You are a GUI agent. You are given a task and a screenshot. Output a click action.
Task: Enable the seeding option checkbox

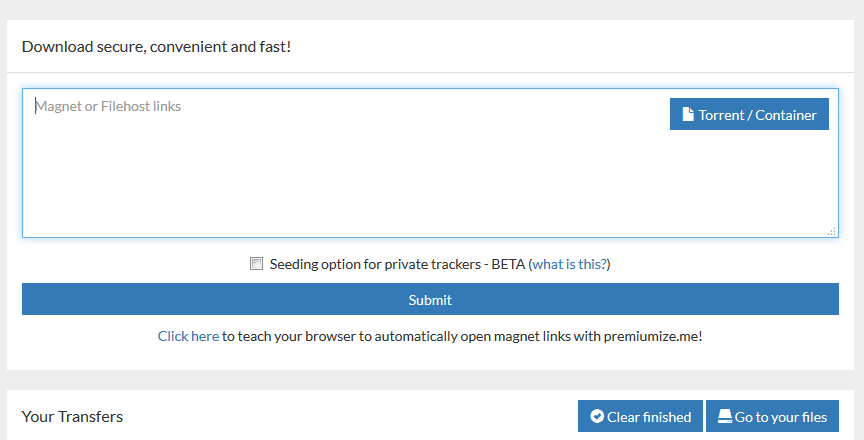click(256, 263)
